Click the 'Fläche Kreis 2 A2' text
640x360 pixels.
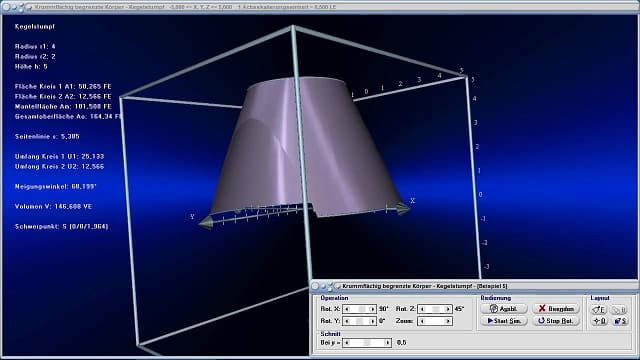[x=63, y=97]
